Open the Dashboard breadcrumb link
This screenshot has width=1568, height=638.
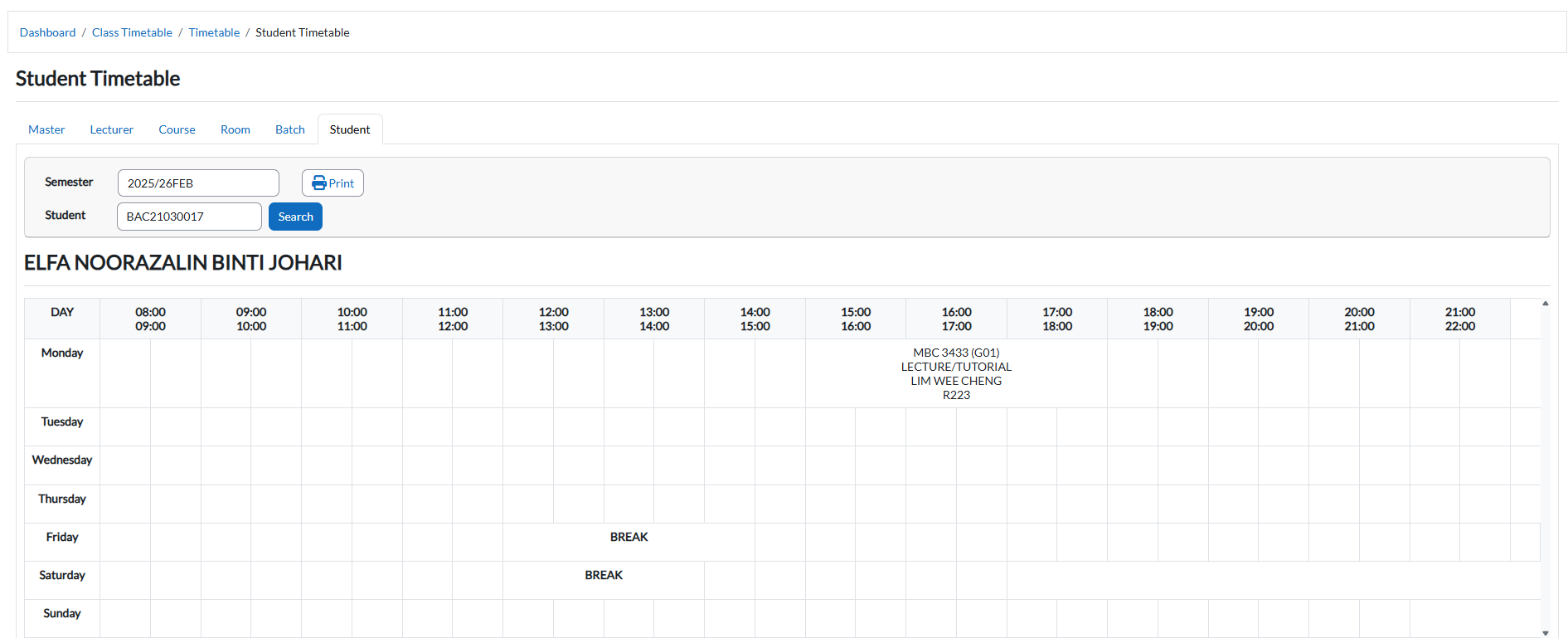(47, 32)
